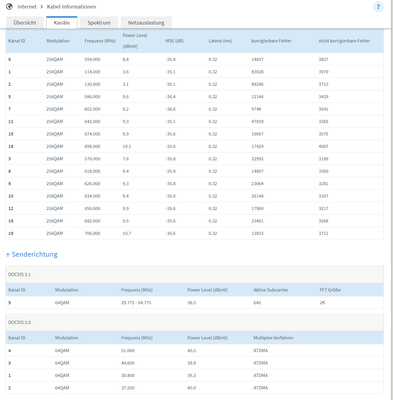Go to the Netzauslastung tab
The height and width of the screenshot is (400, 393).
146,23
